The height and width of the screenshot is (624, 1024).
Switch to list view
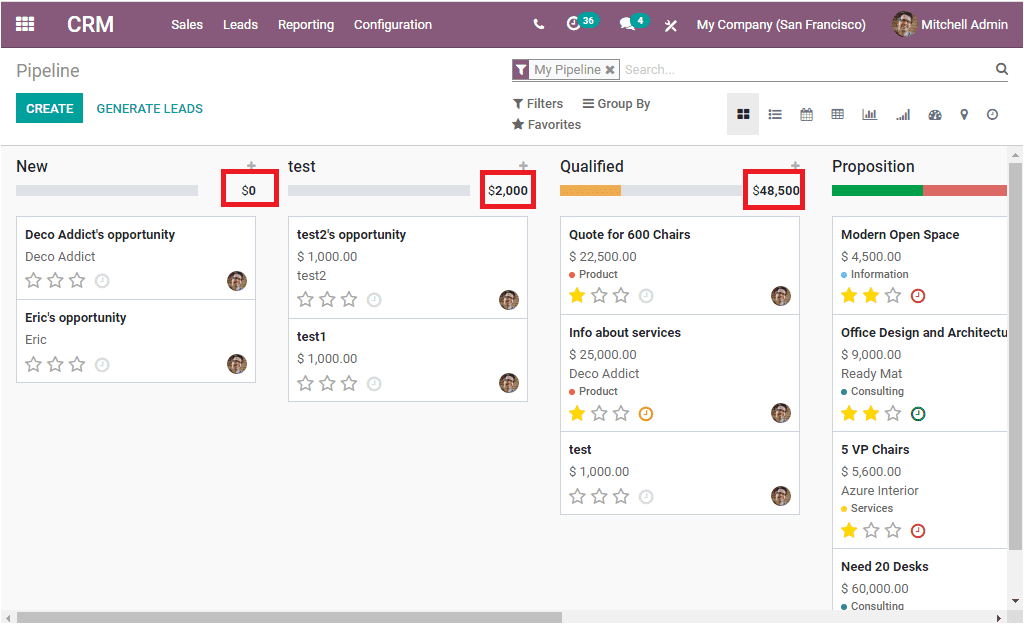(775, 114)
